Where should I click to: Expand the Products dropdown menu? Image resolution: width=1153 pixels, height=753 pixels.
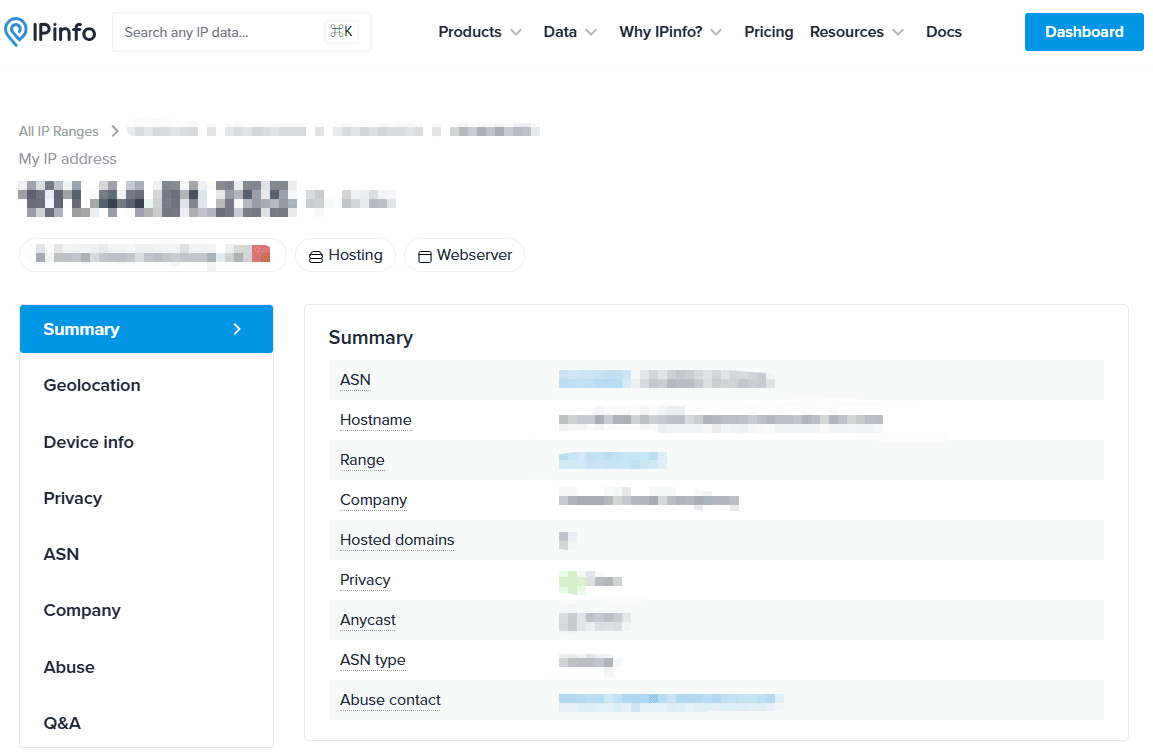(480, 32)
